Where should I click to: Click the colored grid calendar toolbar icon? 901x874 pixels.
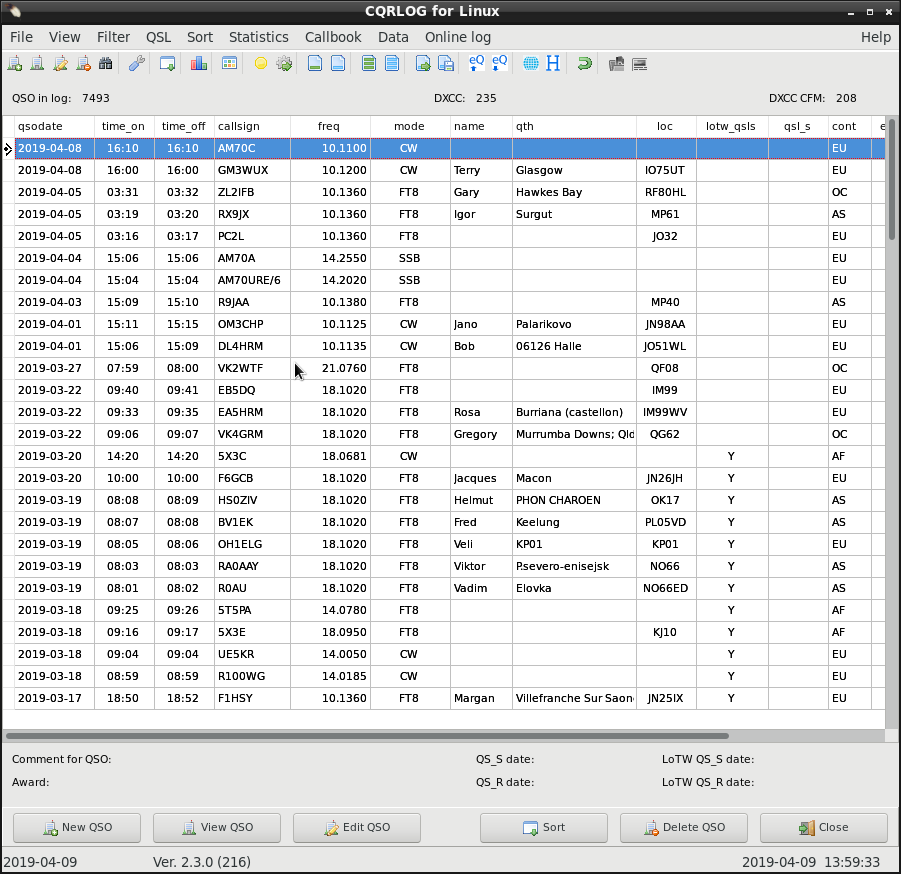click(x=229, y=63)
